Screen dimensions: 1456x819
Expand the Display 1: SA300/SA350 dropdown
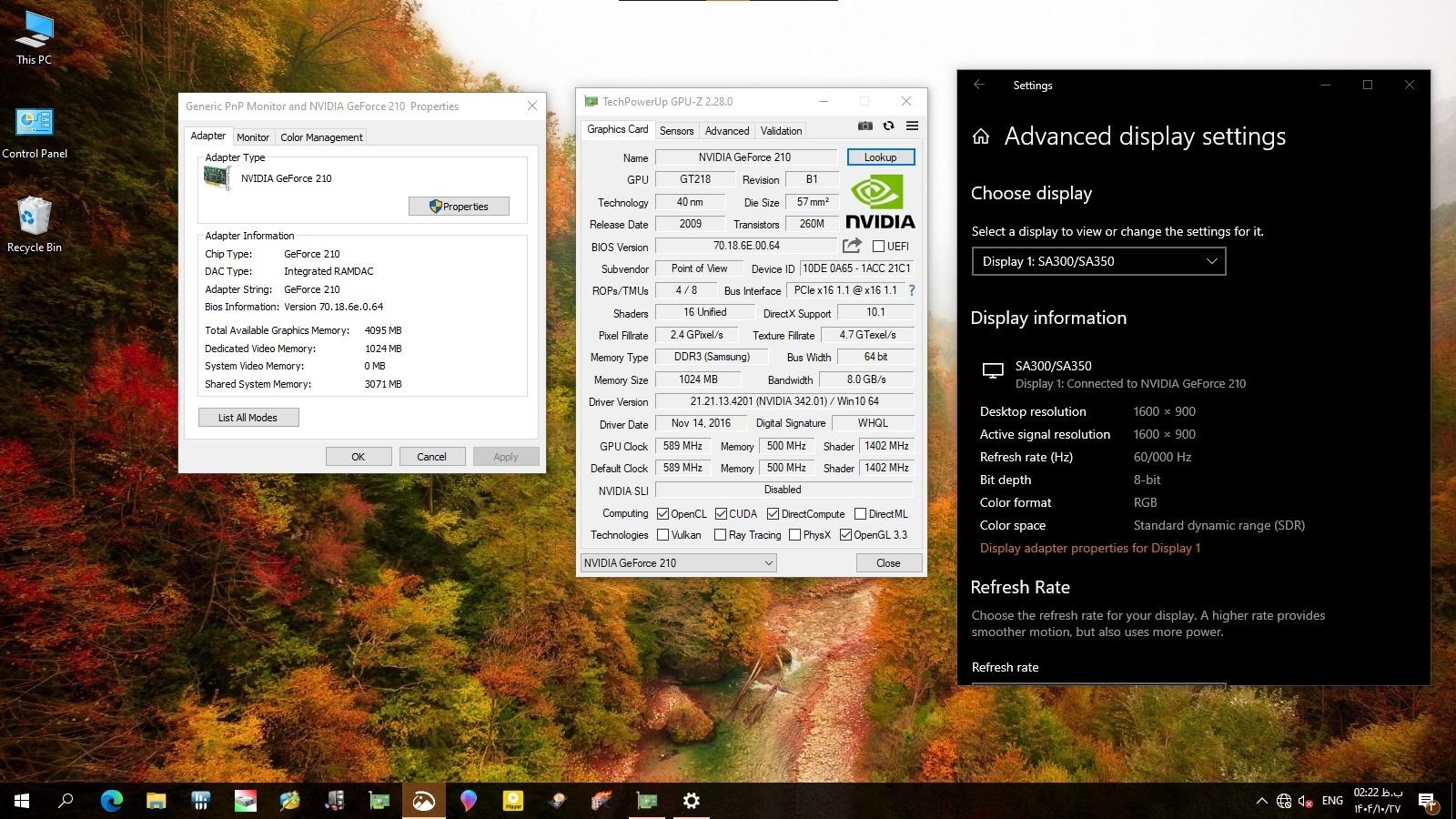pos(1098,261)
